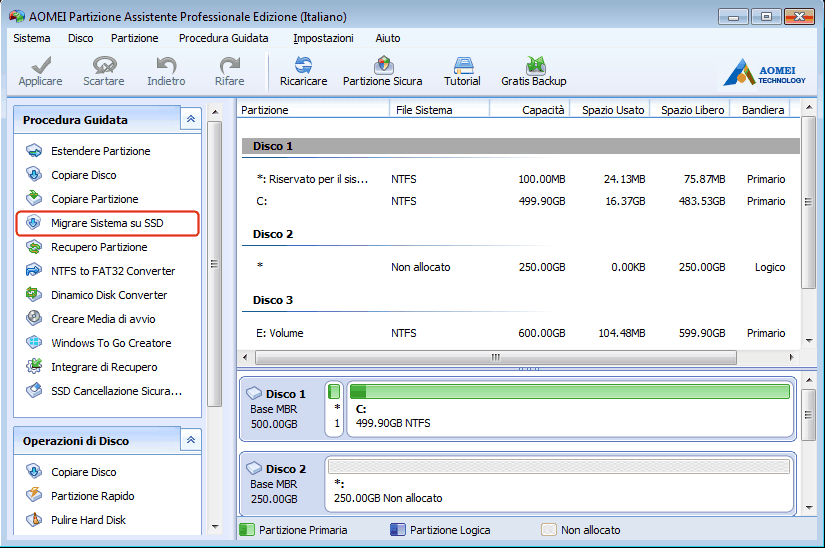
Task: Open the Sistema menu
Action: [32, 38]
